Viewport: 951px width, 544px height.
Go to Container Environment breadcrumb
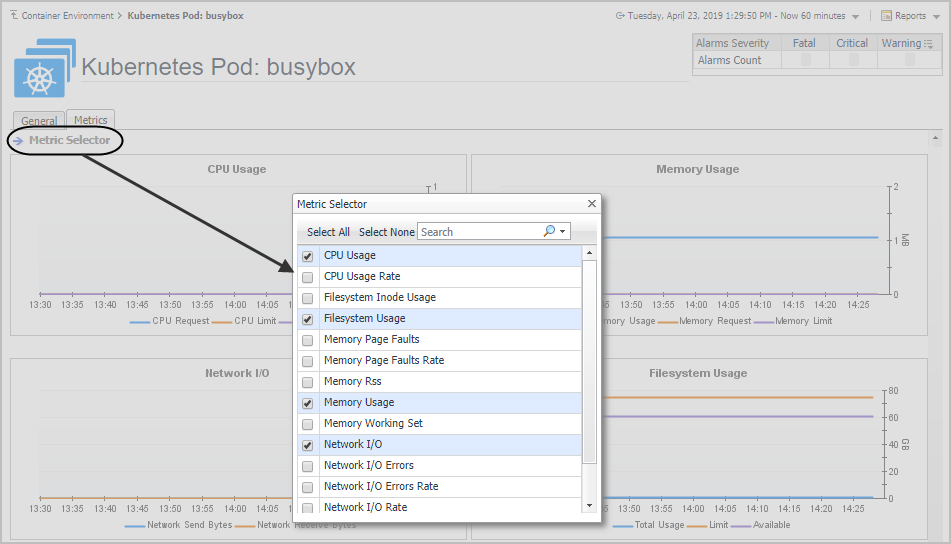pyautogui.click(x=67, y=15)
